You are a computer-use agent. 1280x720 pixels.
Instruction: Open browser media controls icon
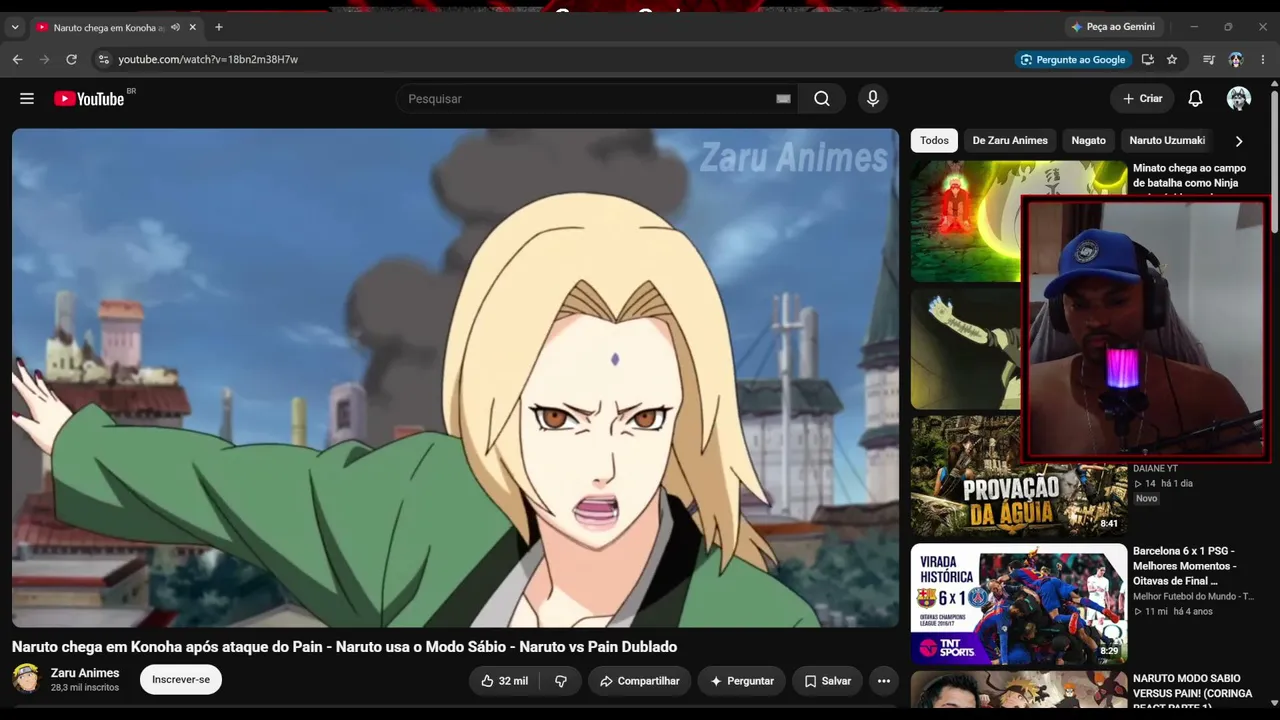[x=1209, y=60]
